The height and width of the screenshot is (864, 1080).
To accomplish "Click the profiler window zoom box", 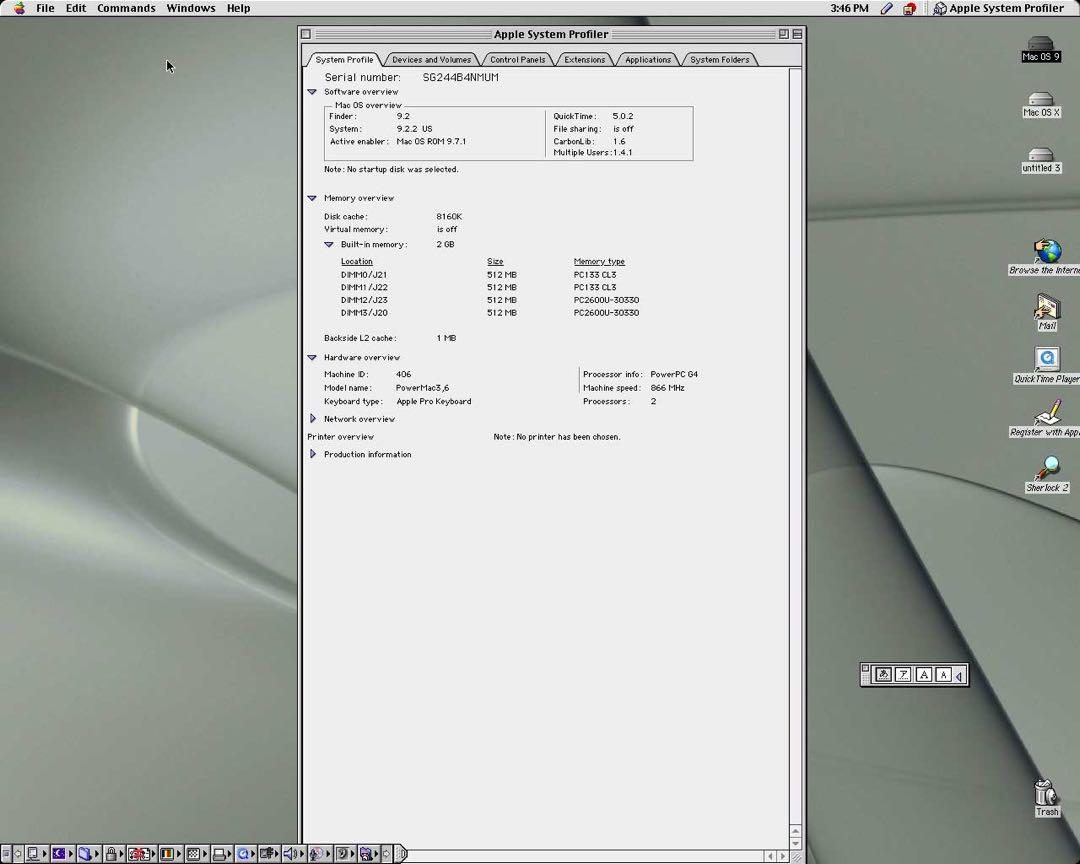I will click(x=783, y=34).
